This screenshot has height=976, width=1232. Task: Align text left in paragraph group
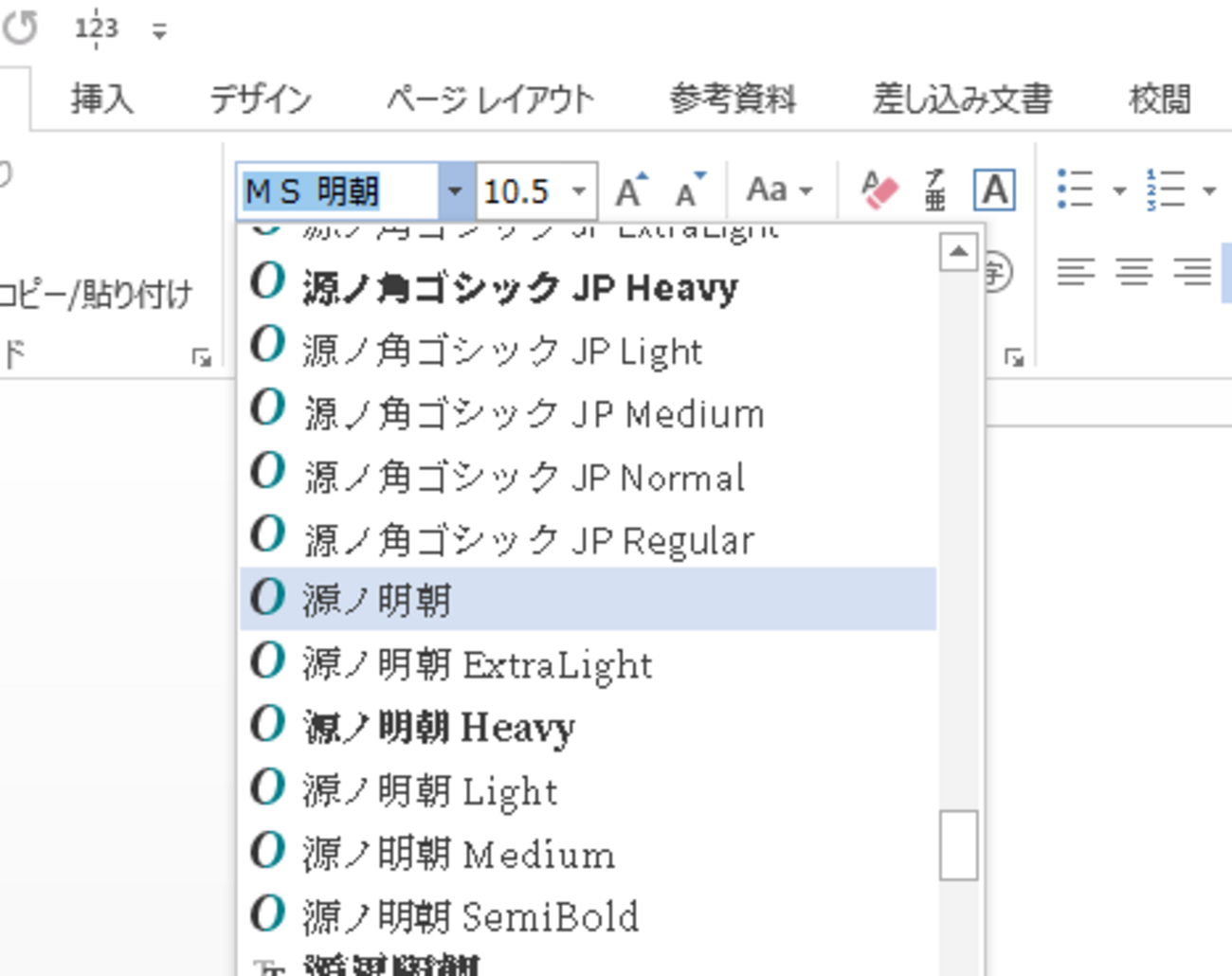1076,273
